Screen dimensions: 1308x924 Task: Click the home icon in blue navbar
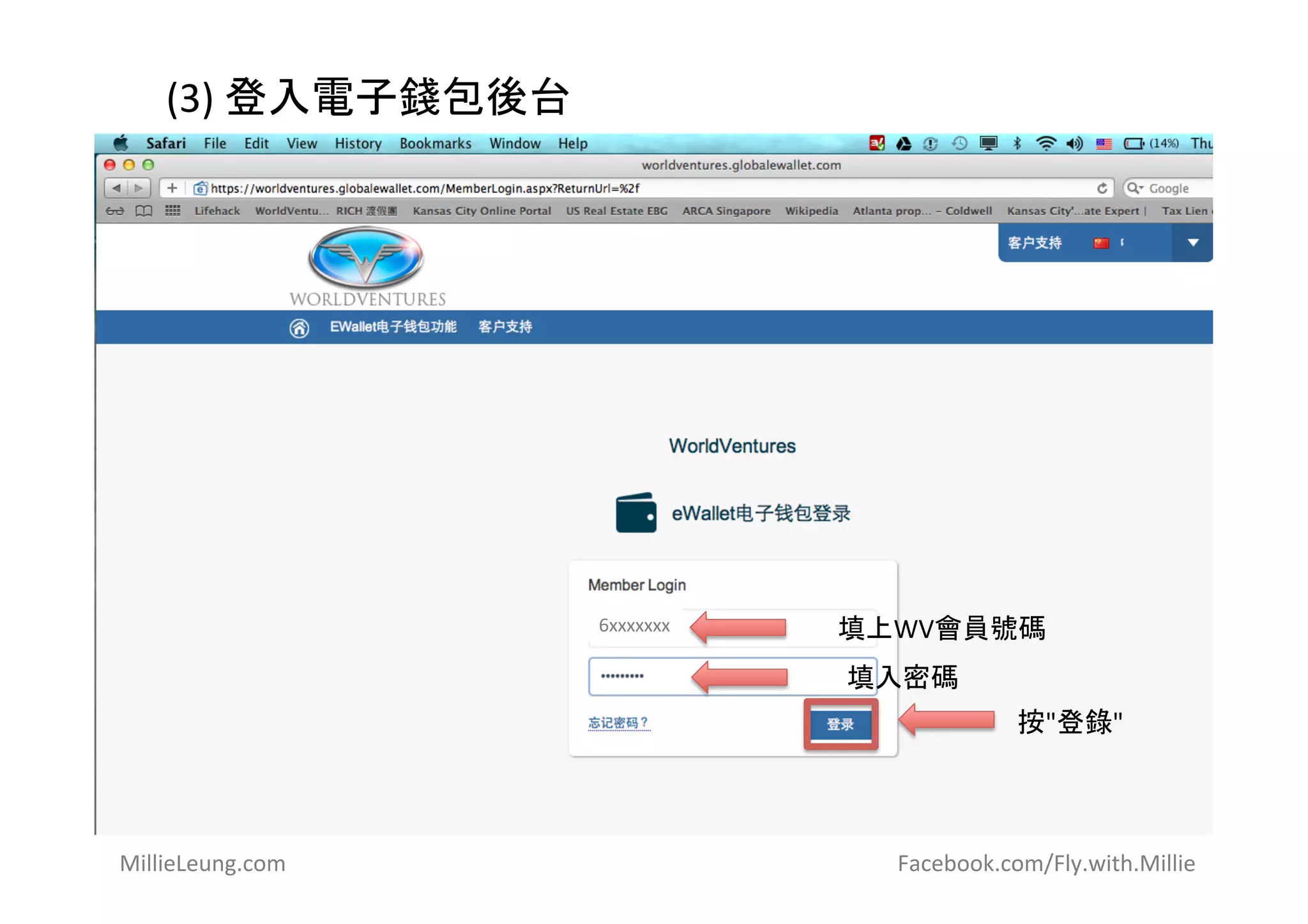pyautogui.click(x=299, y=328)
